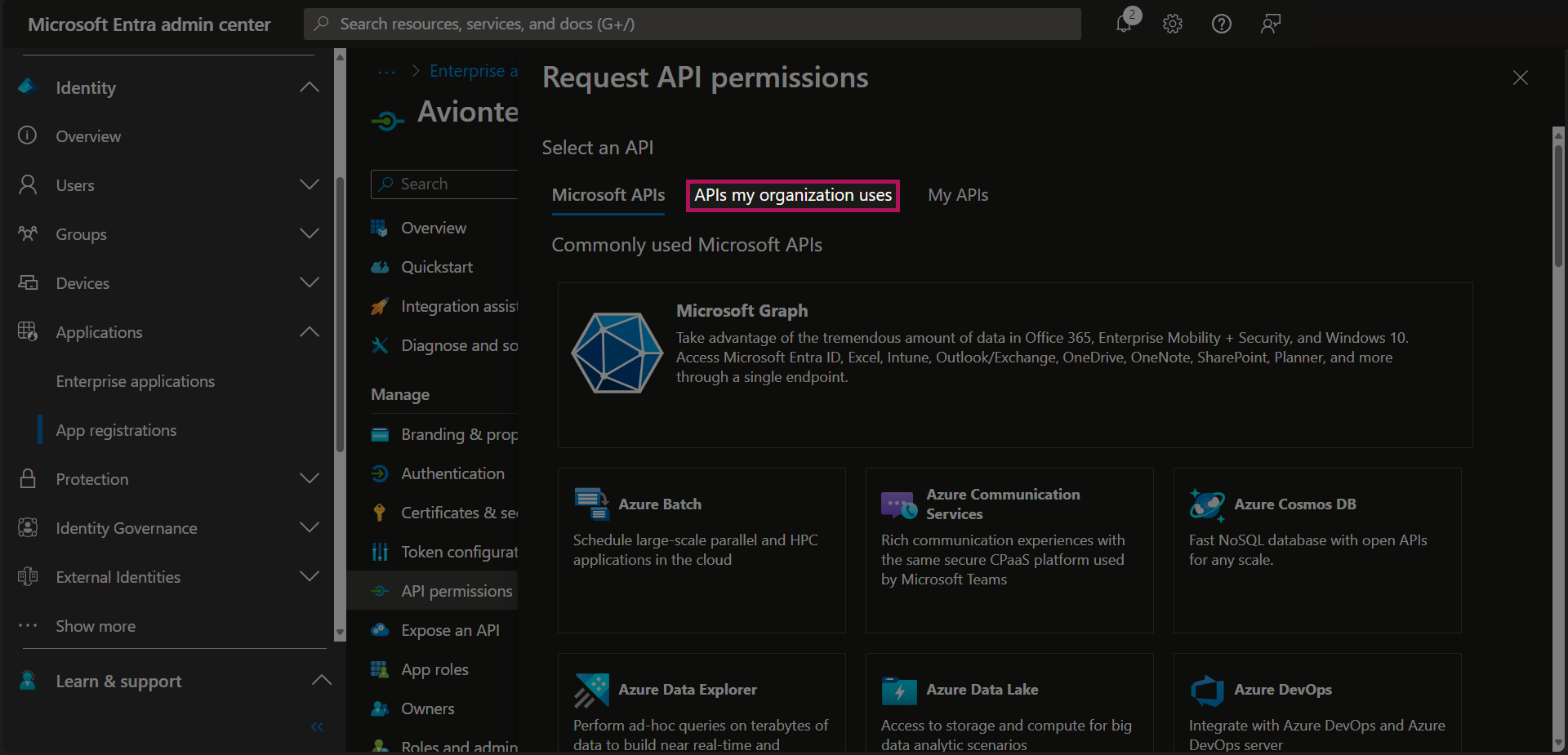Click the top search resources field

693,24
